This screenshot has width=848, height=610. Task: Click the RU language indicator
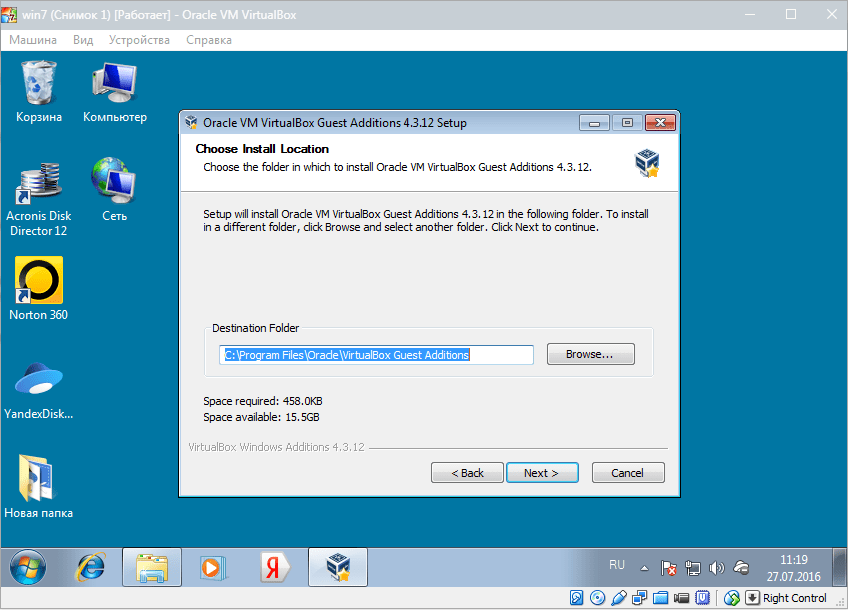click(617, 565)
